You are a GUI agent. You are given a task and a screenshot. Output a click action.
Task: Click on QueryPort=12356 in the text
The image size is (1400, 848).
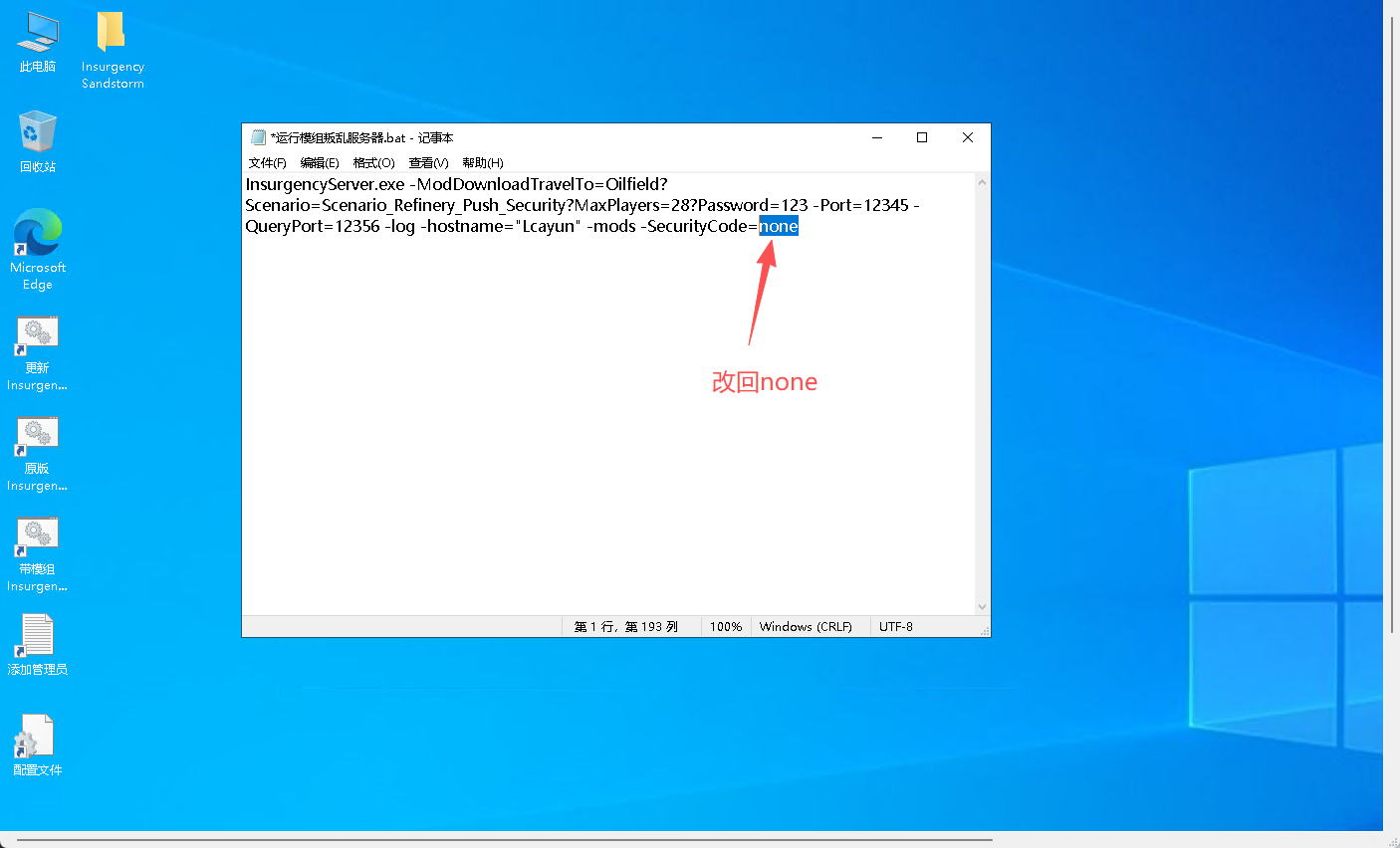(313, 227)
